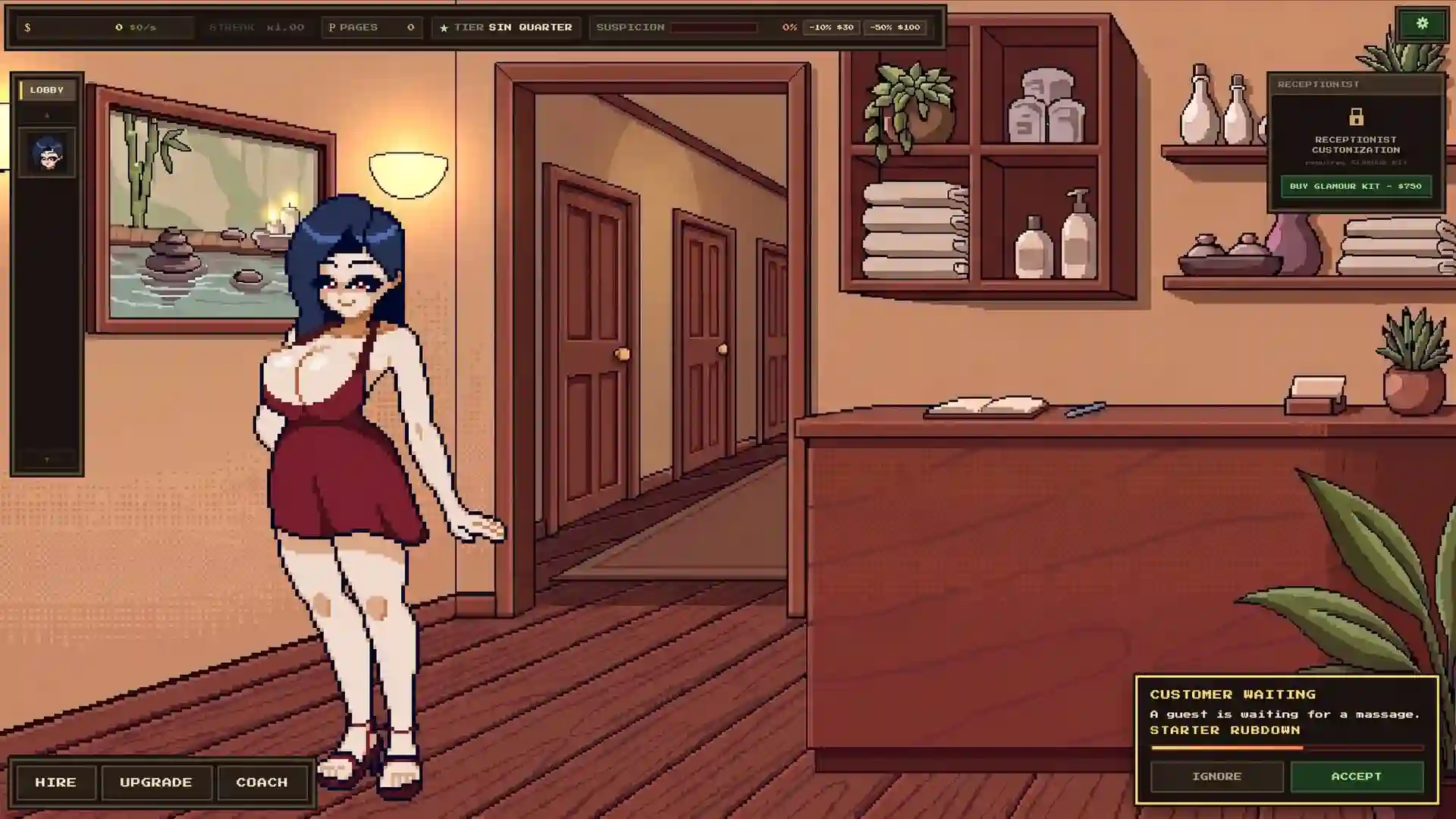This screenshot has width=1456, height=819.
Task: Pay $100 to reduce suspicion 50%
Action: pyautogui.click(x=895, y=27)
